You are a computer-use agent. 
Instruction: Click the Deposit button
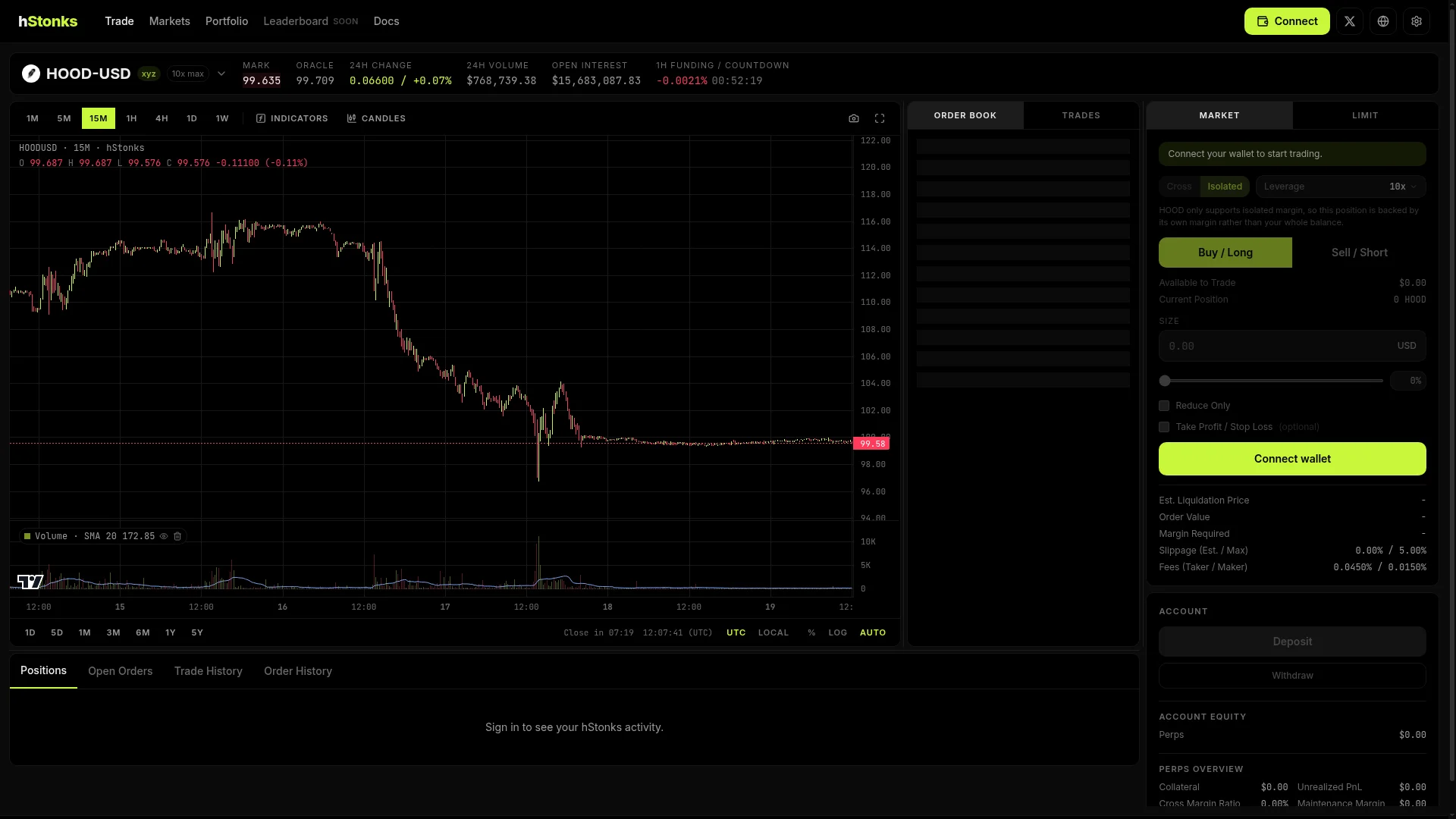pyautogui.click(x=1292, y=642)
